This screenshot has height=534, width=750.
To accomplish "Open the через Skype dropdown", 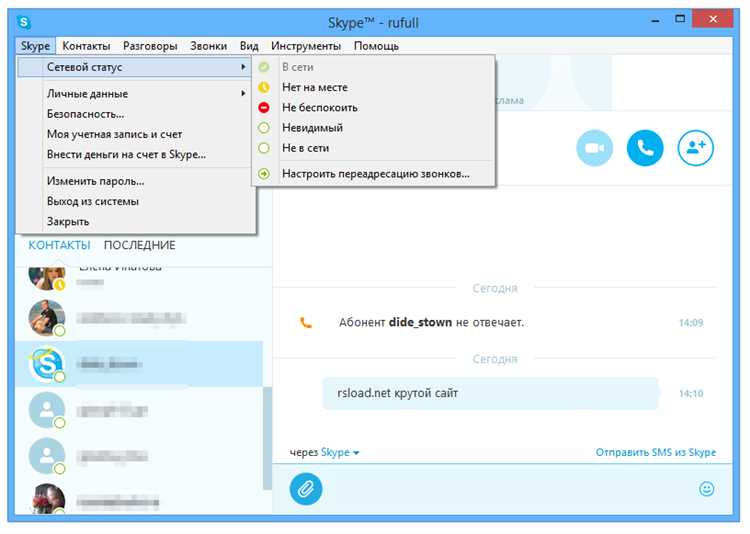I will (x=324, y=452).
